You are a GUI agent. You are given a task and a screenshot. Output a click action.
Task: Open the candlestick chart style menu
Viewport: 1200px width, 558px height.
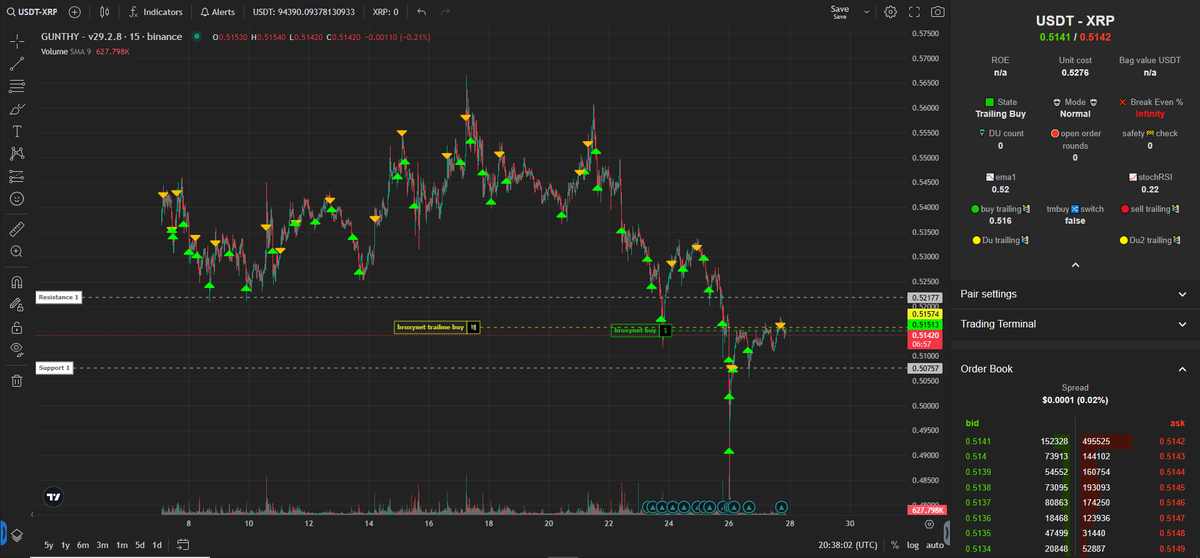106,12
